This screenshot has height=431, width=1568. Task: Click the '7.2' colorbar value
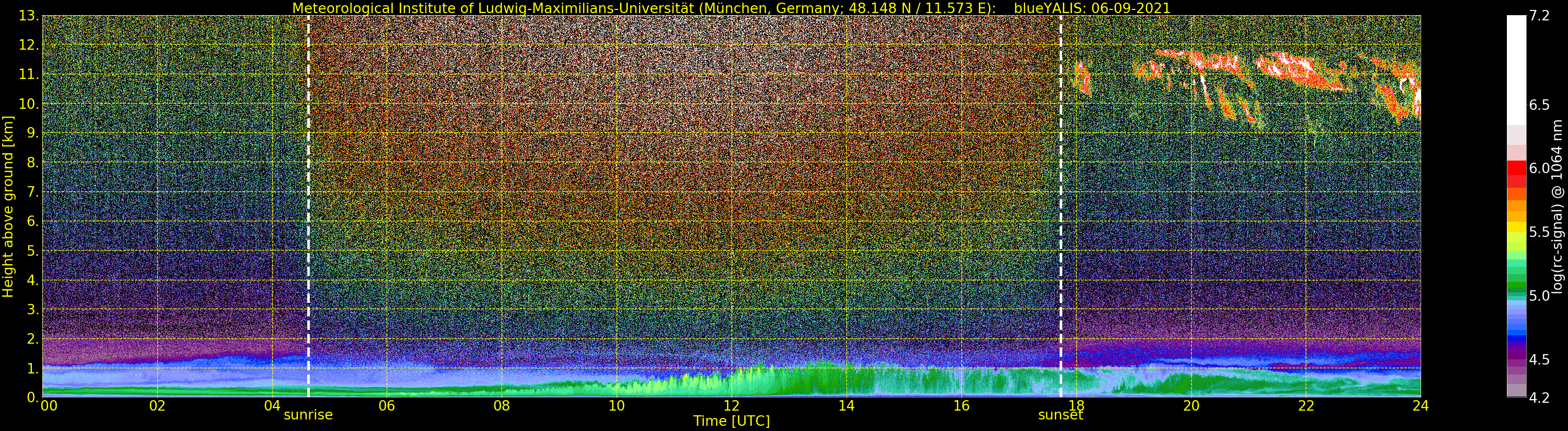click(1539, 16)
